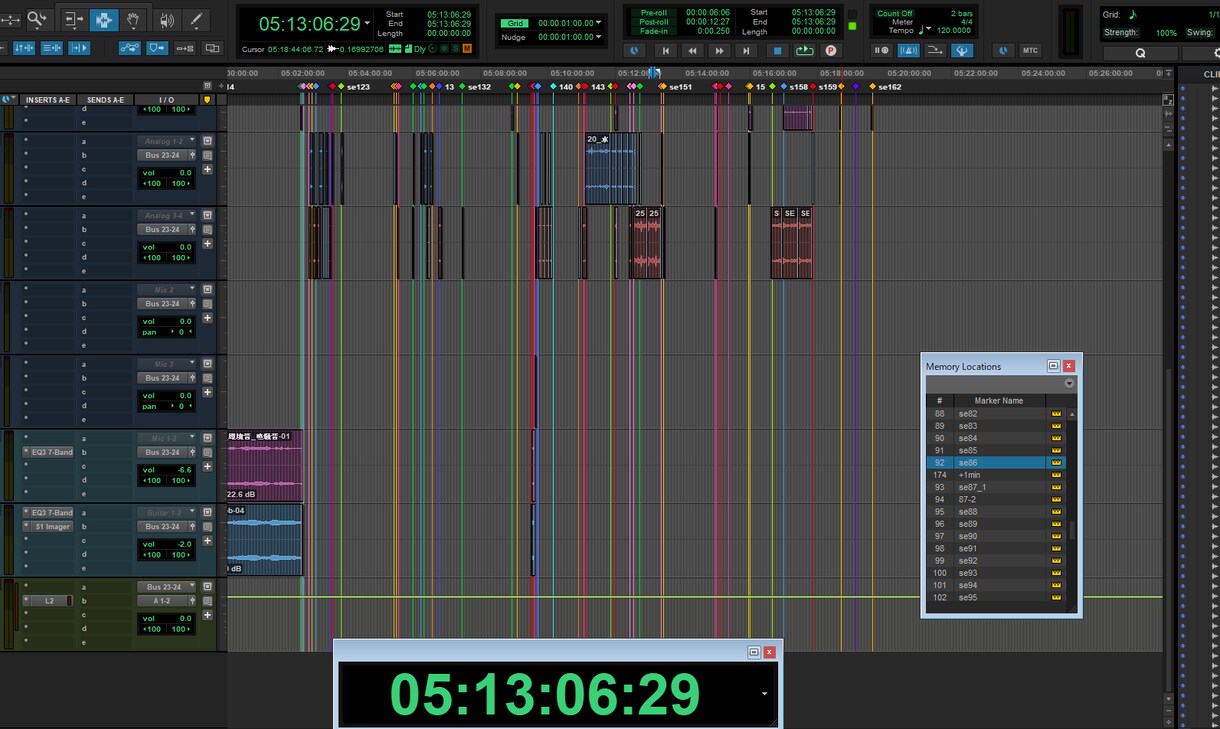Select marker se90 in Memory Locations
Image resolution: width=1220 pixels, height=729 pixels.
[x=996, y=536]
